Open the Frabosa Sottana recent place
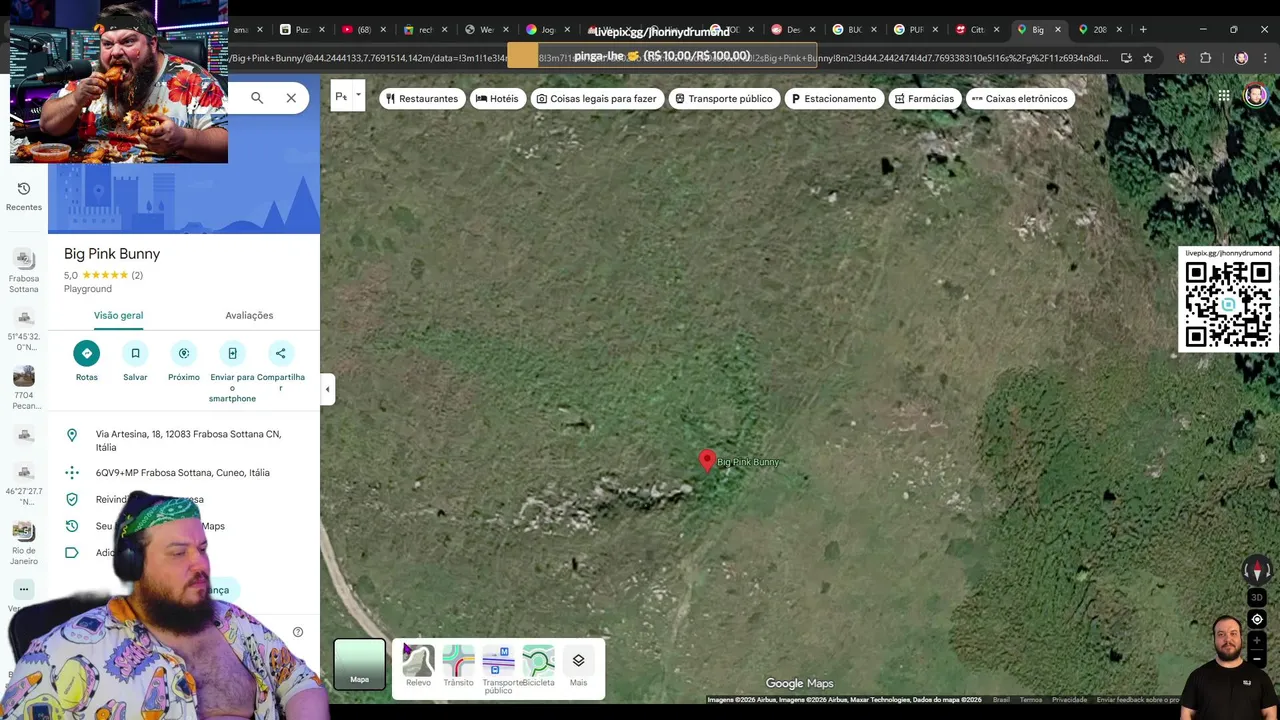The height and width of the screenshot is (720, 1280). coord(24,272)
